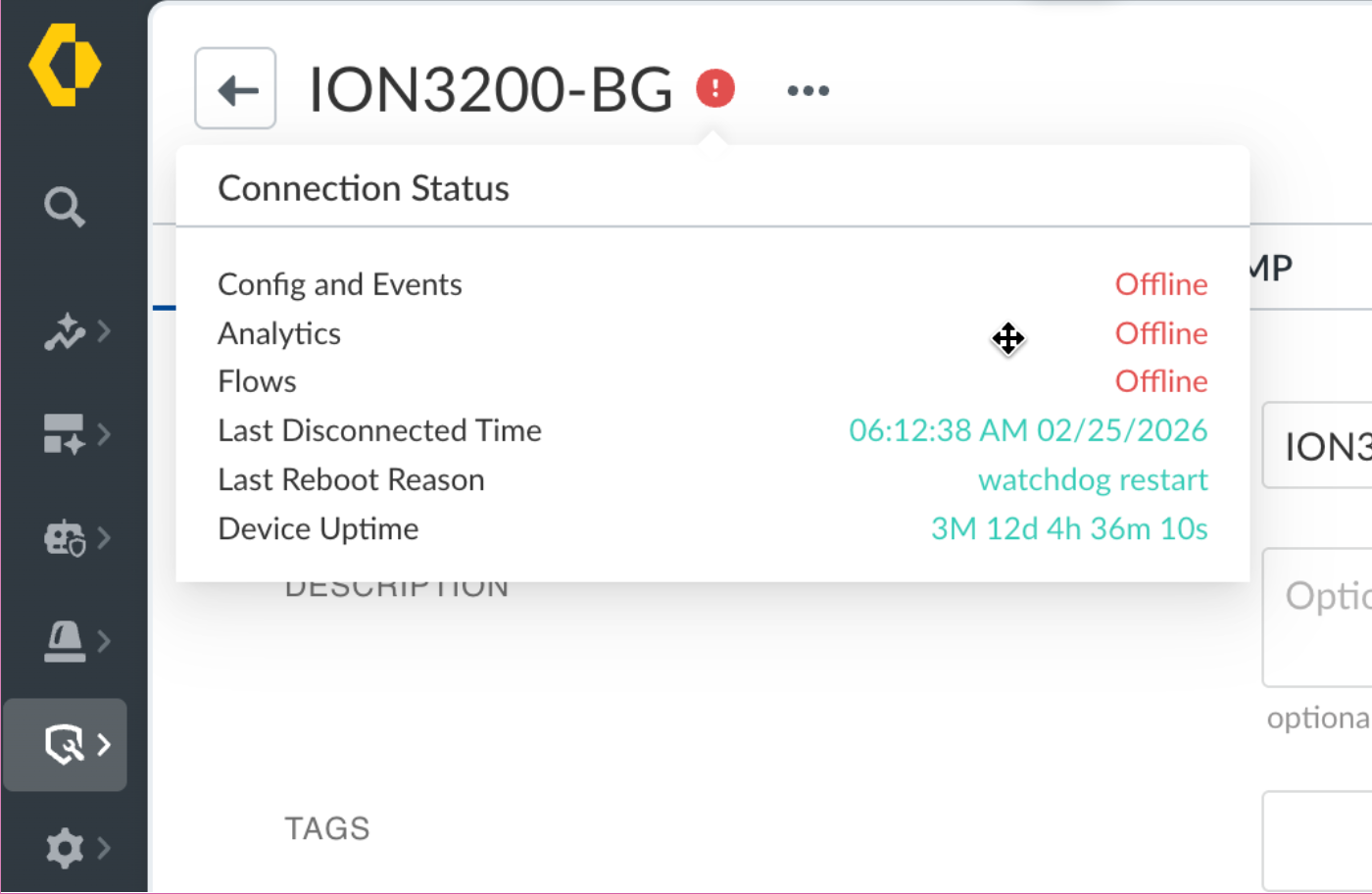Open the settings gear sidebar icon
This screenshot has height=894, width=1372.
[65, 848]
